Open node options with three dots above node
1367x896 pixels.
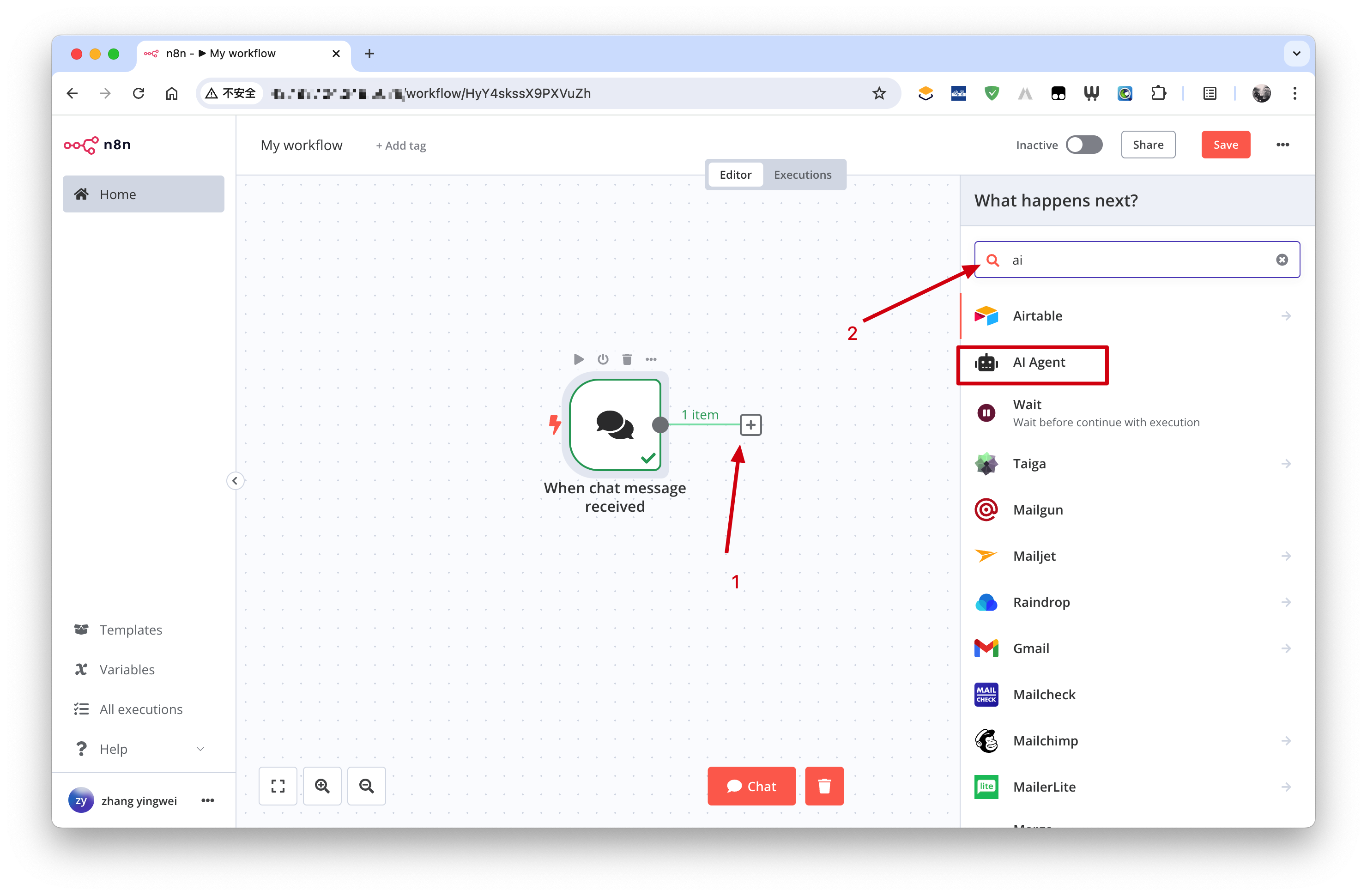coord(651,359)
